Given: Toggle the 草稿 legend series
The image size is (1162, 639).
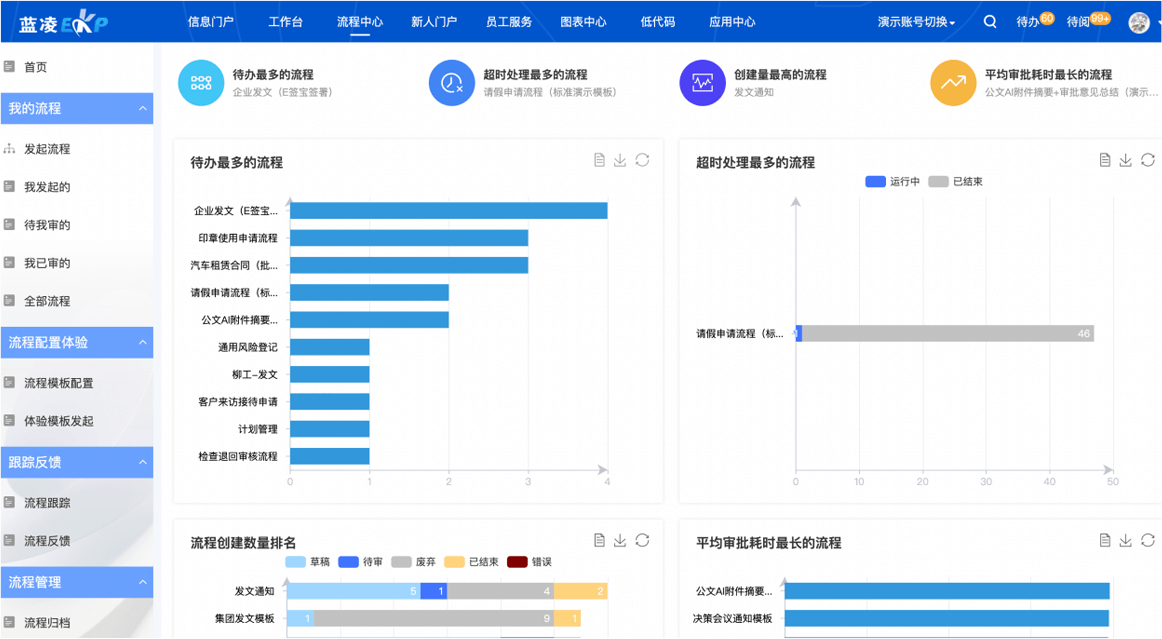Looking at the screenshot, I should pos(308,562).
